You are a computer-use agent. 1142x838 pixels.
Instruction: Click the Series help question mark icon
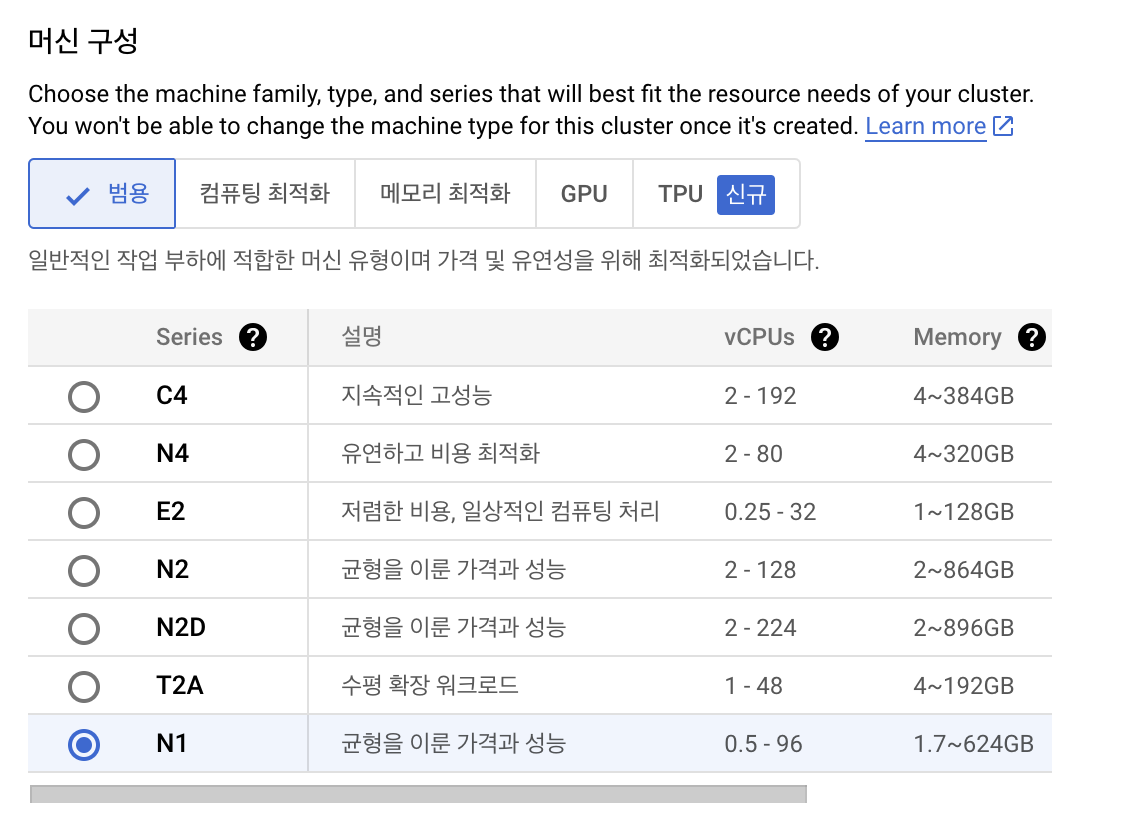point(253,338)
